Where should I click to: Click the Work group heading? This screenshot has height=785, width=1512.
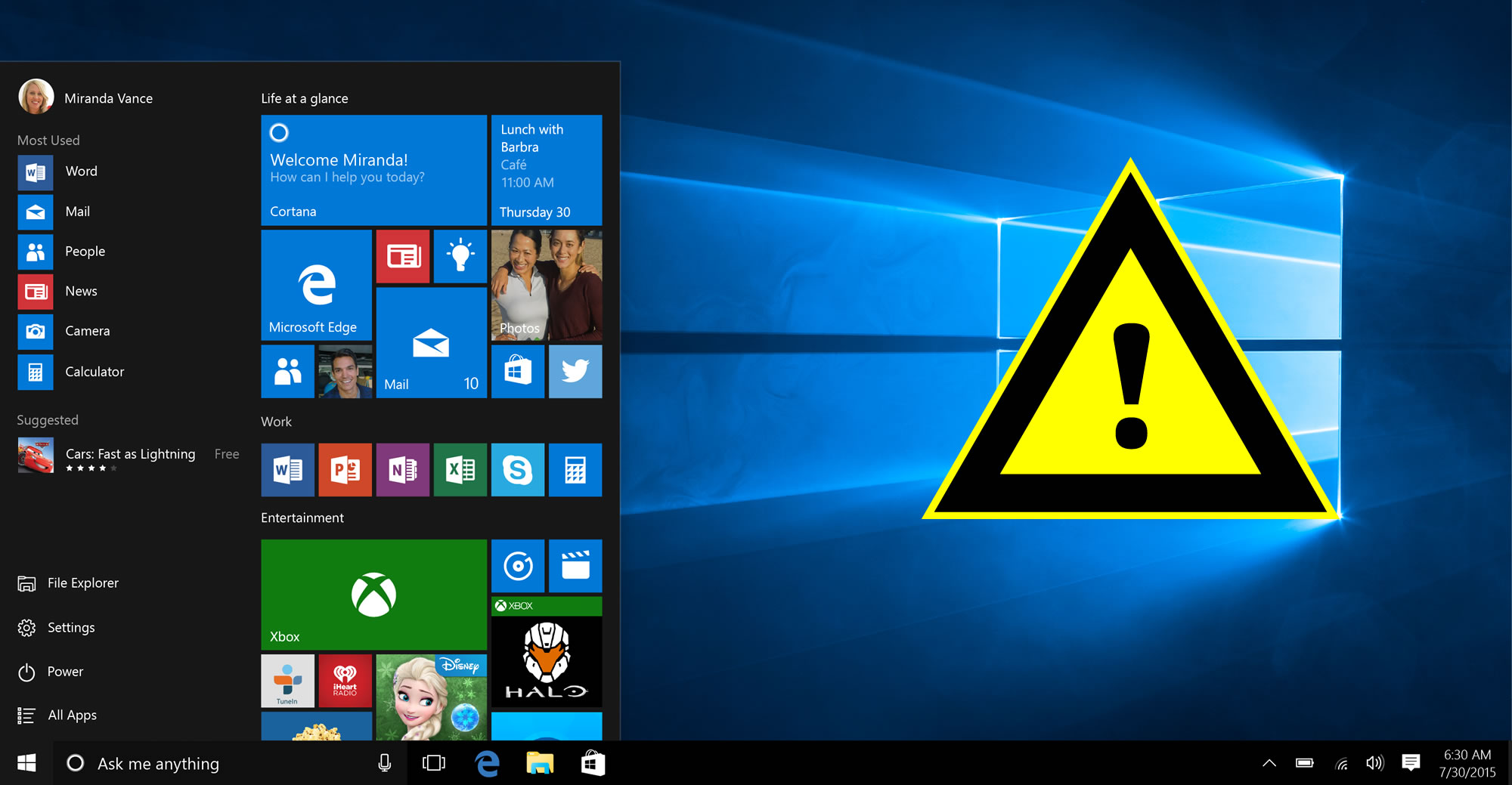276,422
